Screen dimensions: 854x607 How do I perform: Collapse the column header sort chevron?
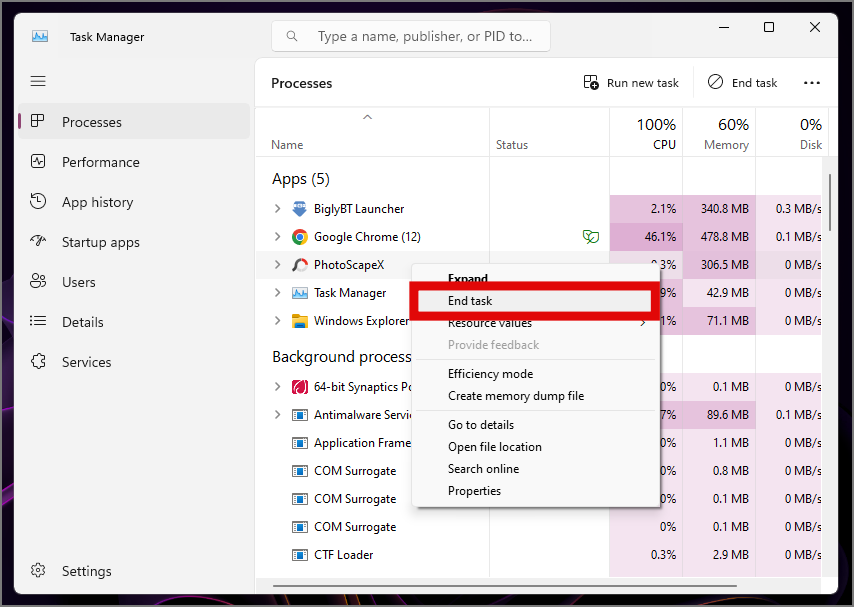(x=368, y=117)
